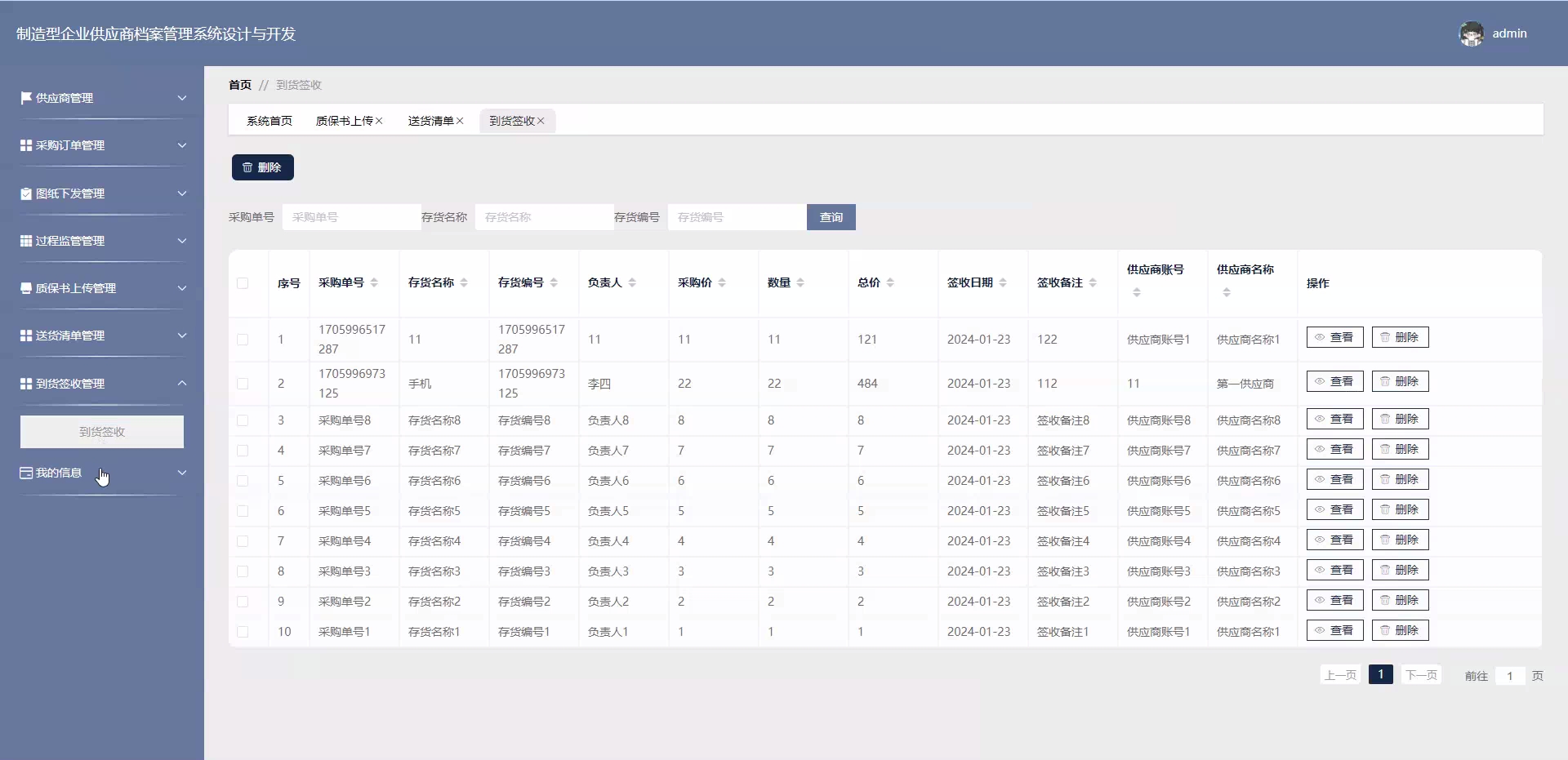The width and height of the screenshot is (1568, 760).
Task: Expand the 送货清单管理 menu chevron
Action: [182, 336]
